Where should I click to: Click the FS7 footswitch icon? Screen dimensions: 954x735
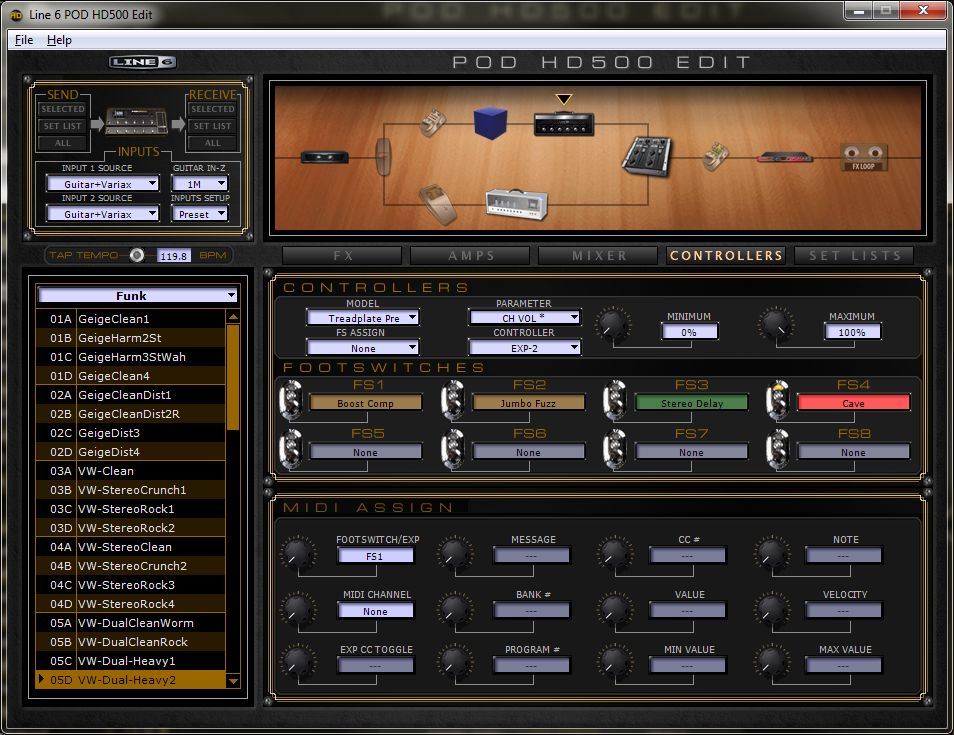pyautogui.click(x=615, y=449)
